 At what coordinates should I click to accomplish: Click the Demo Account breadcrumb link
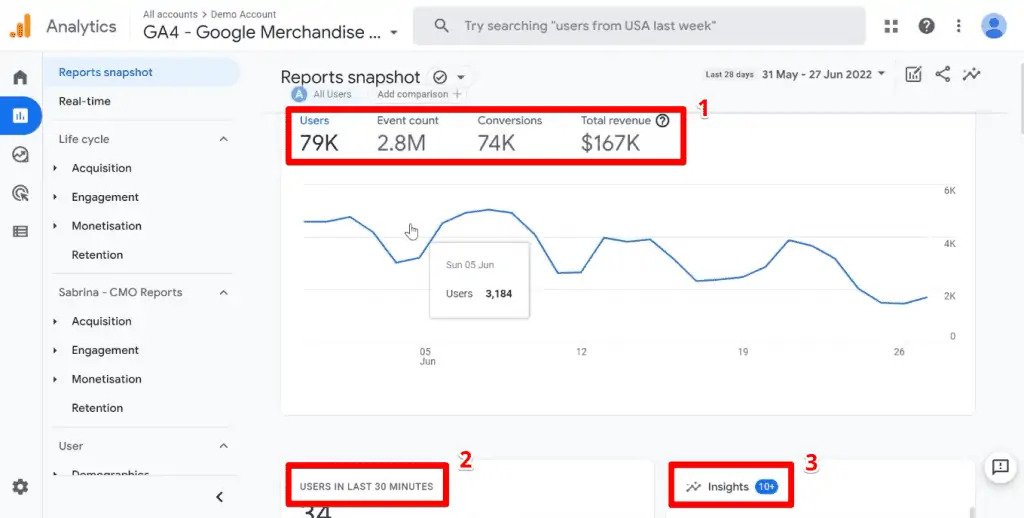(244, 14)
